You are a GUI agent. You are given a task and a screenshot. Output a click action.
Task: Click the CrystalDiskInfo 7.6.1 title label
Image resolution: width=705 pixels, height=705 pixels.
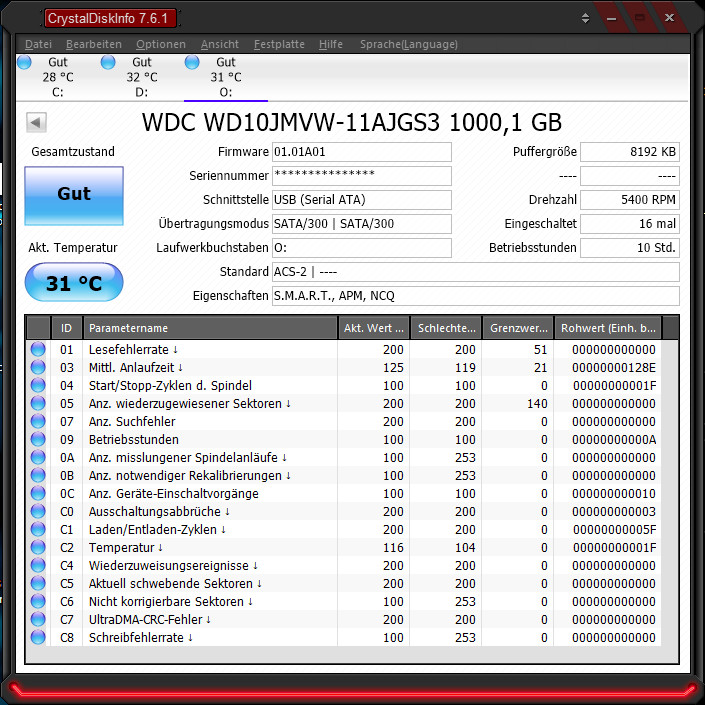[x=108, y=18]
